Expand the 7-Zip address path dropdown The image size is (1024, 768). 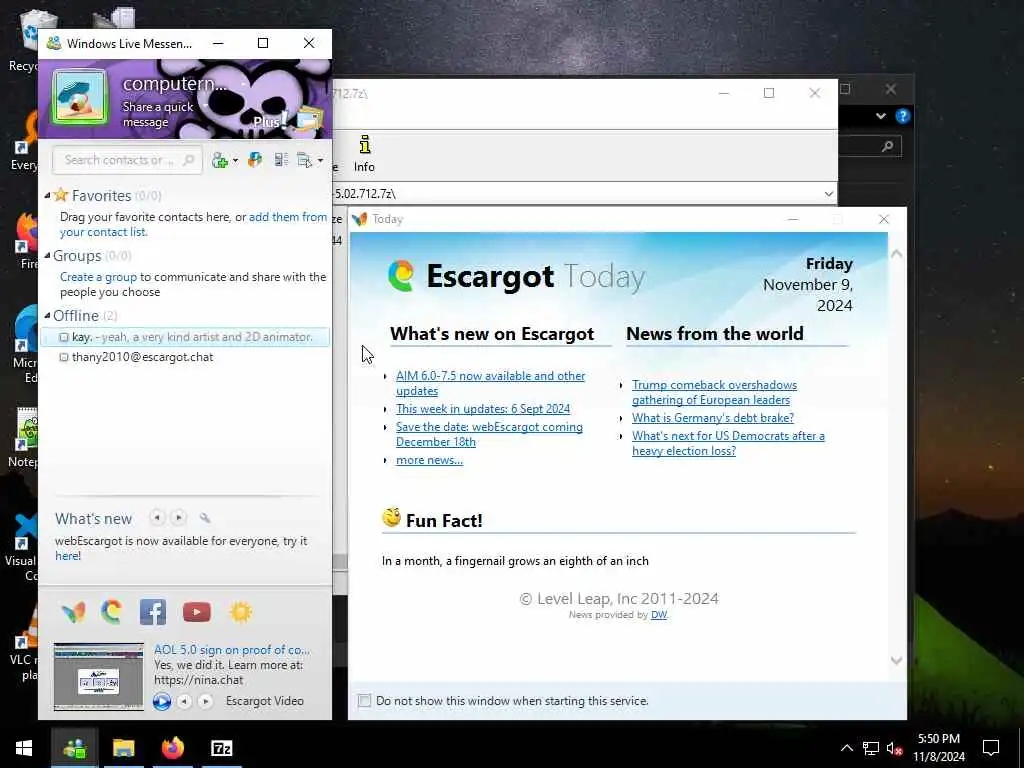(x=828, y=194)
